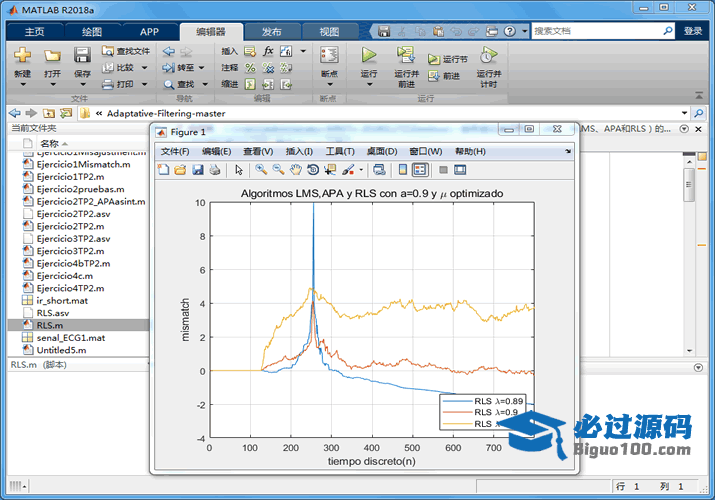This screenshot has width=715, height=500.
Task: Select the ir_short.mat file
Action: point(62,301)
